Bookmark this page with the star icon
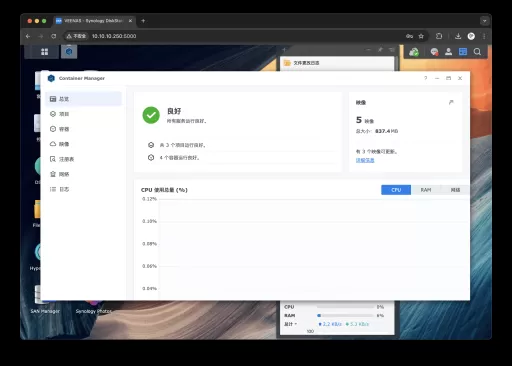 421,36
